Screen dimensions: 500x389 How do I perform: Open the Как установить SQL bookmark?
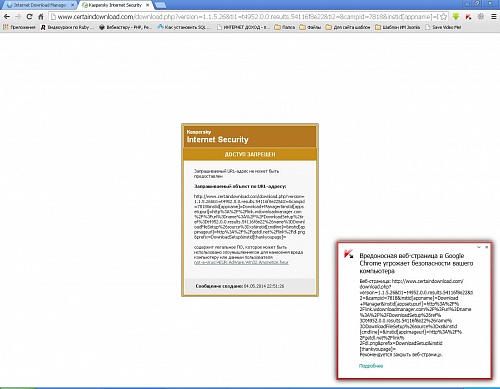pos(184,27)
